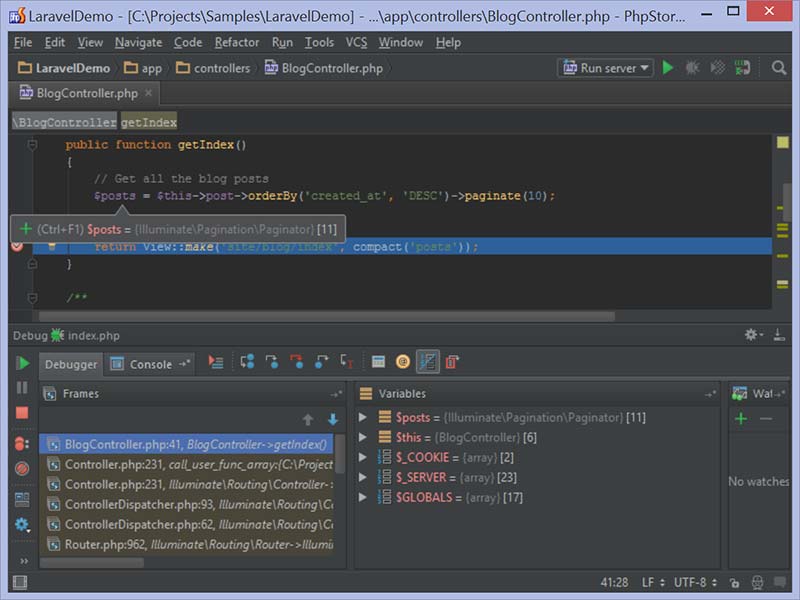Viewport: 800px width, 600px height.
Task: Run with coverage from the main toolbar
Action: [717, 67]
